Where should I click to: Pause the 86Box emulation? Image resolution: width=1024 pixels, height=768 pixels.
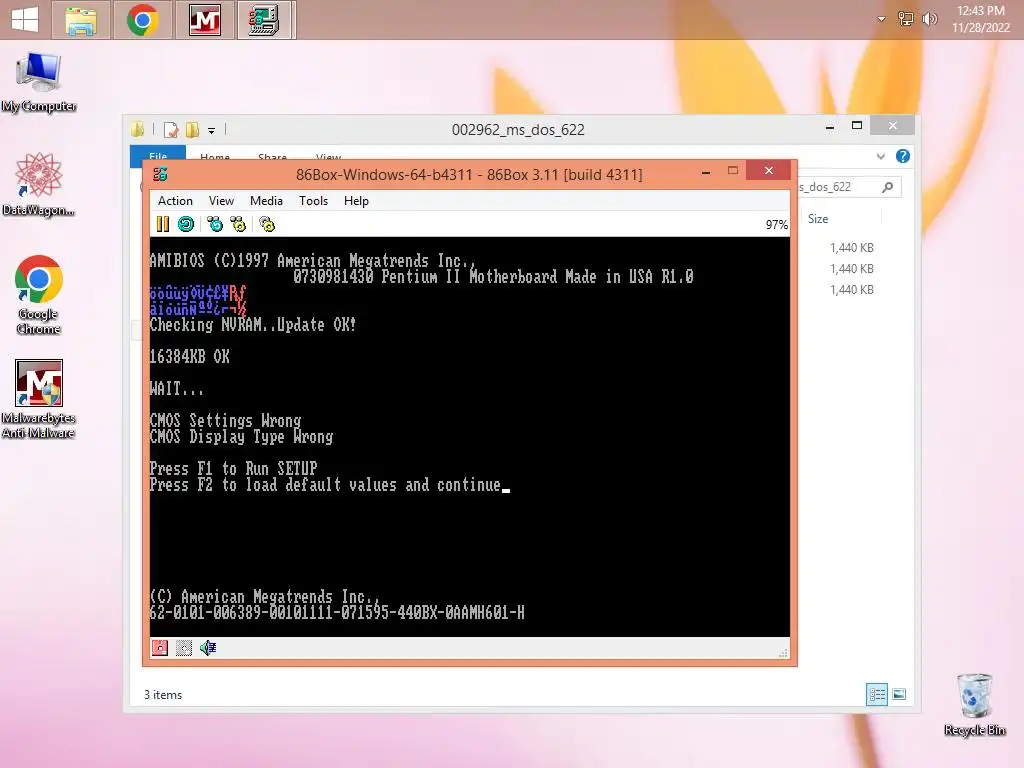coord(163,225)
